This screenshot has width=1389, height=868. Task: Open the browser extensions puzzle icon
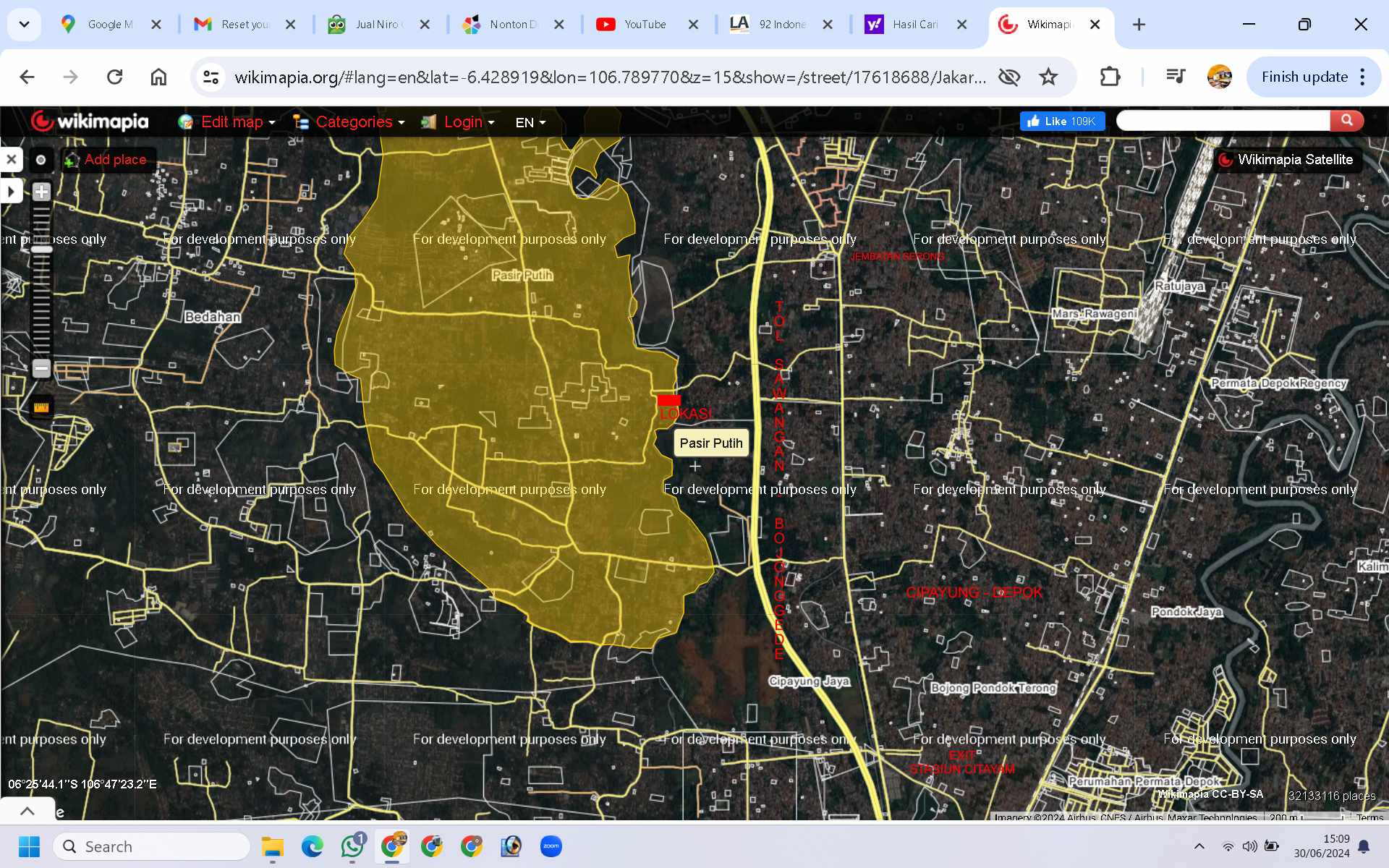(1110, 77)
